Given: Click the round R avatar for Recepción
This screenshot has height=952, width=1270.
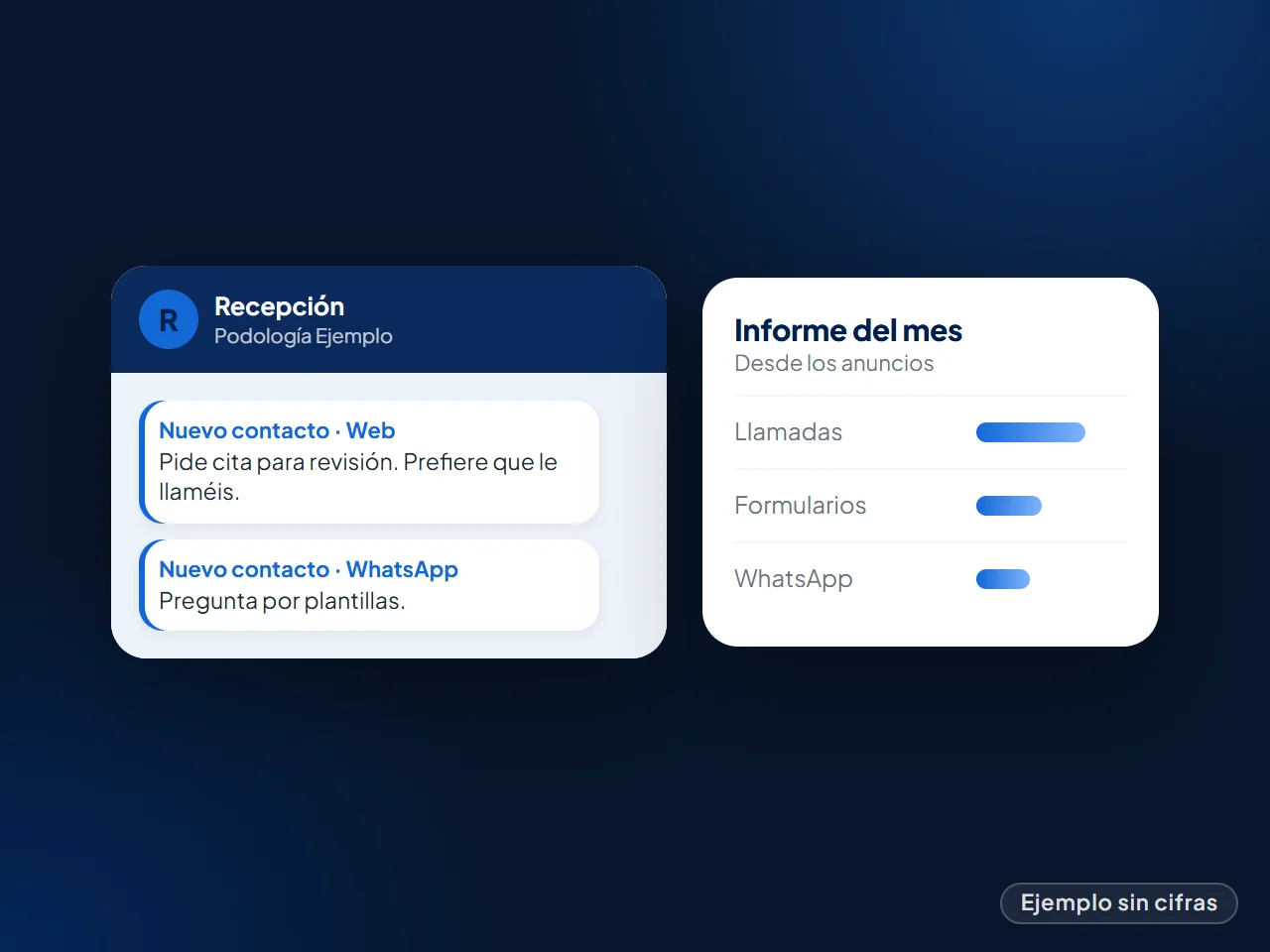Looking at the screenshot, I should point(169,319).
